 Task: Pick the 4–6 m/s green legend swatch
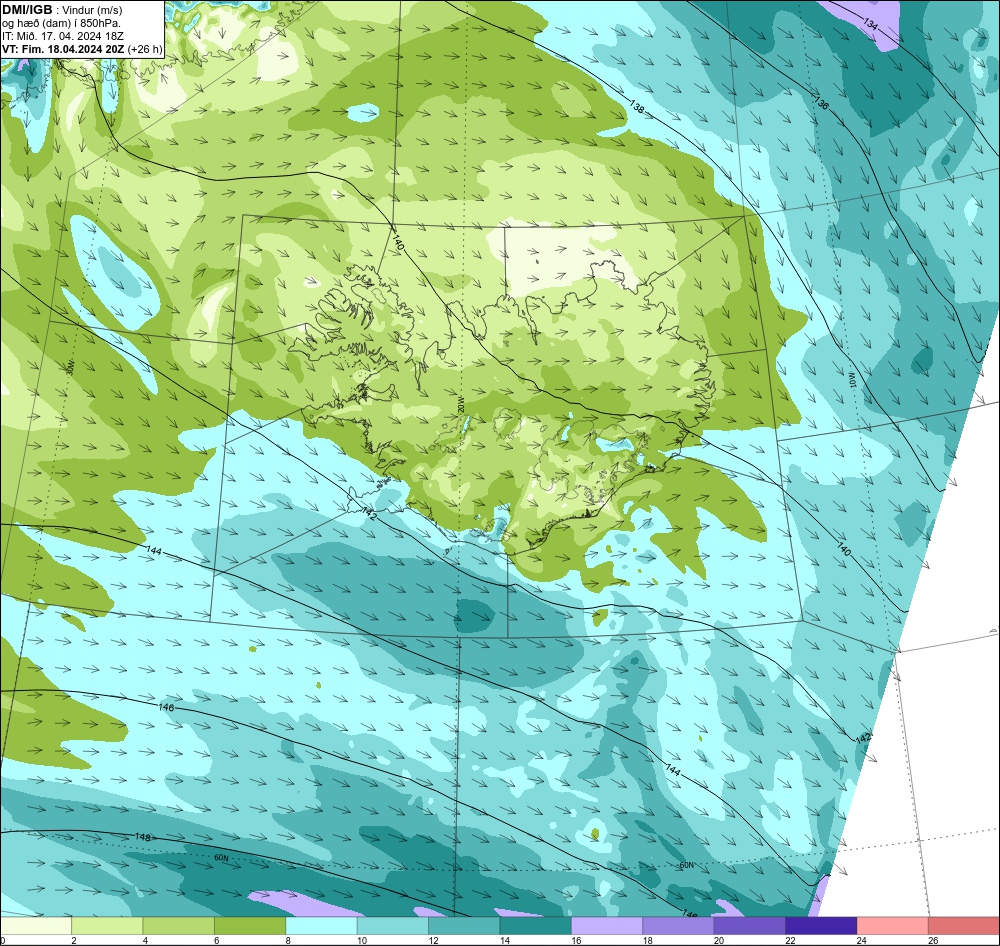179,926
